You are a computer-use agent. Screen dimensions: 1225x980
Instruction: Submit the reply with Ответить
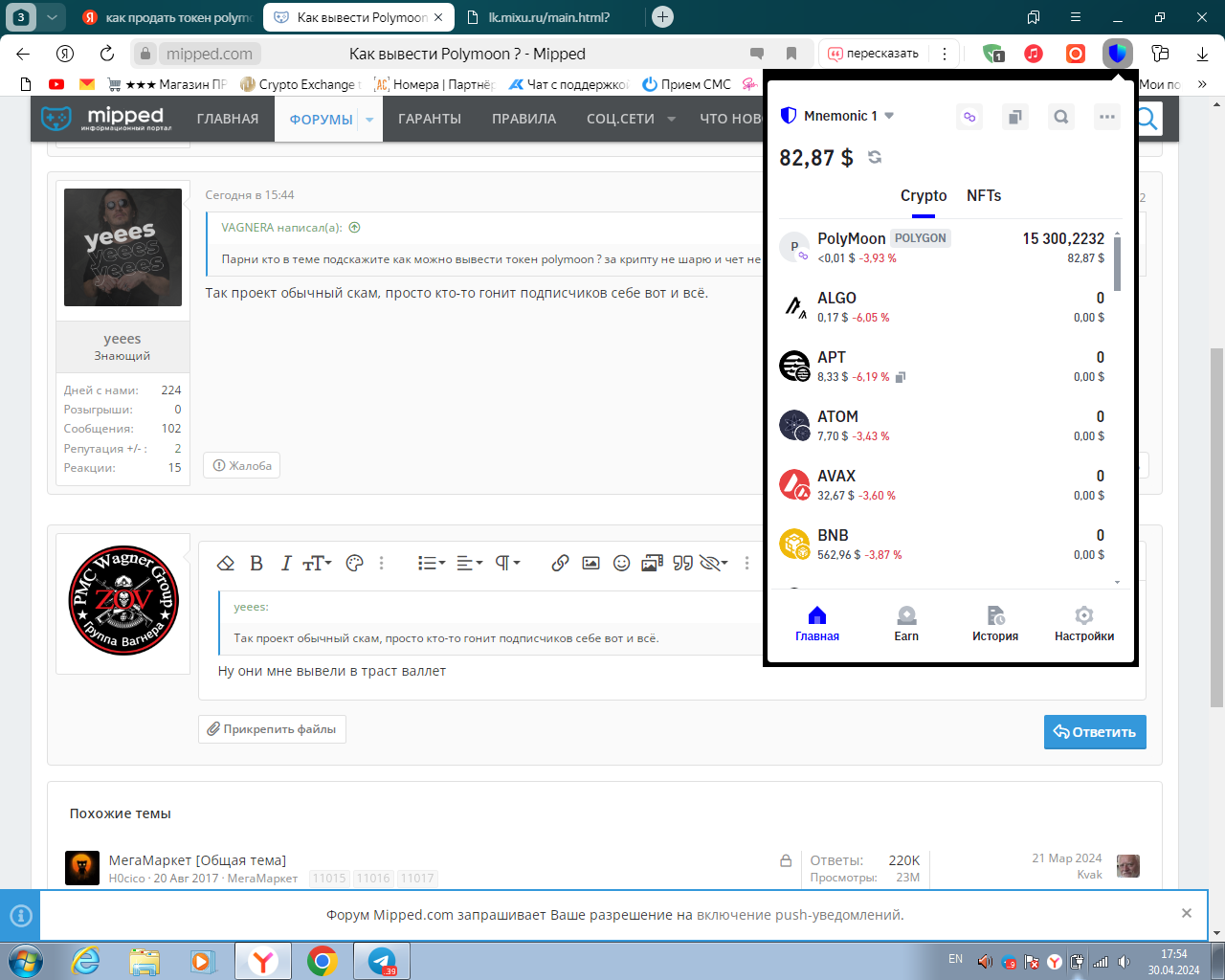tap(1095, 732)
